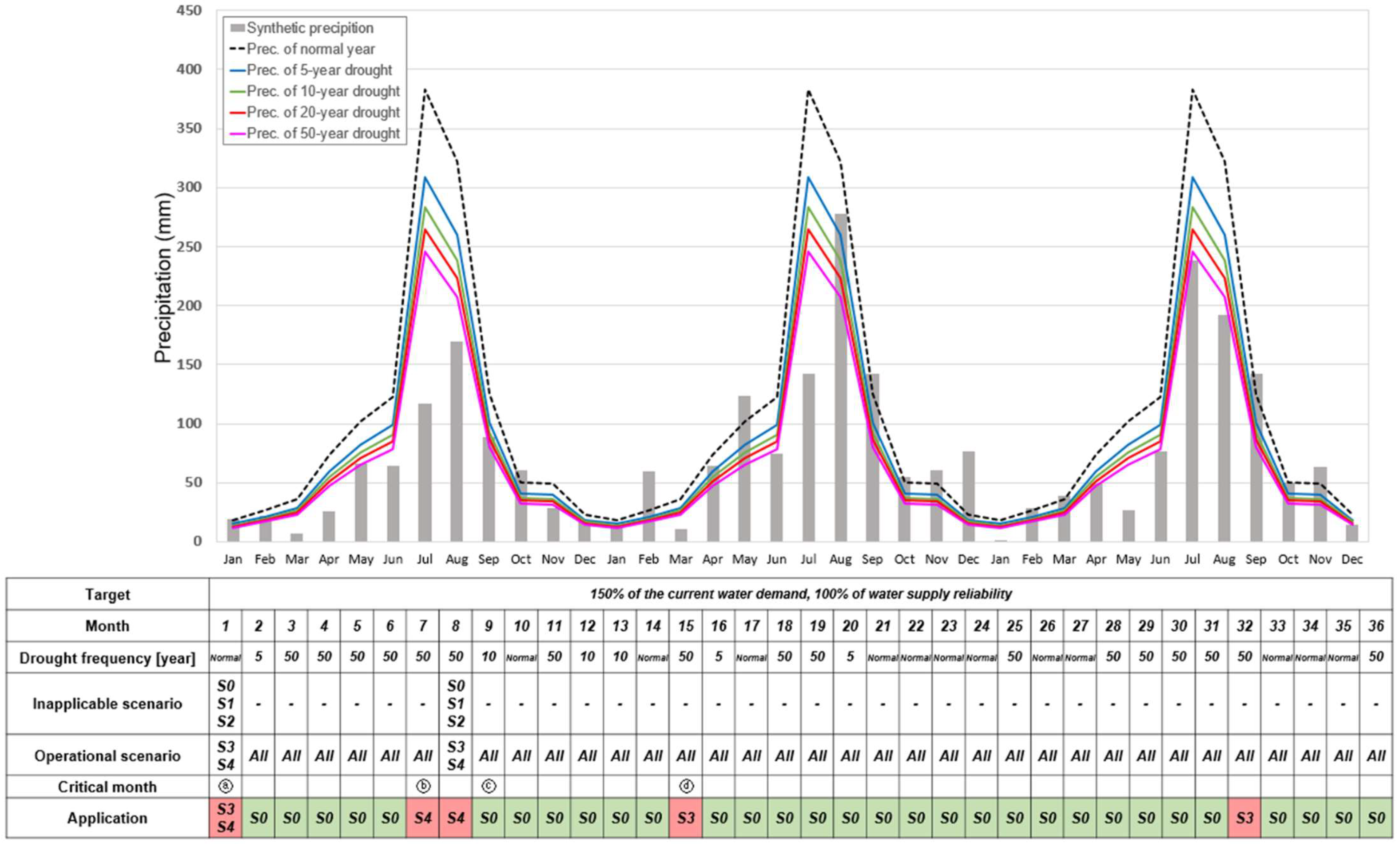The height and width of the screenshot is (844, 1400).
Task: Click the circled a critical month marker
Action: point(225,786)
